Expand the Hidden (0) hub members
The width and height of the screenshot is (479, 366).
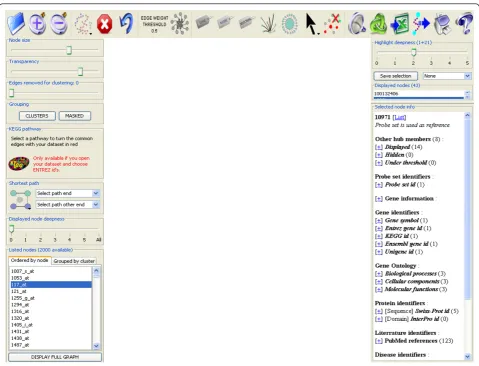(x=379, y=155)
